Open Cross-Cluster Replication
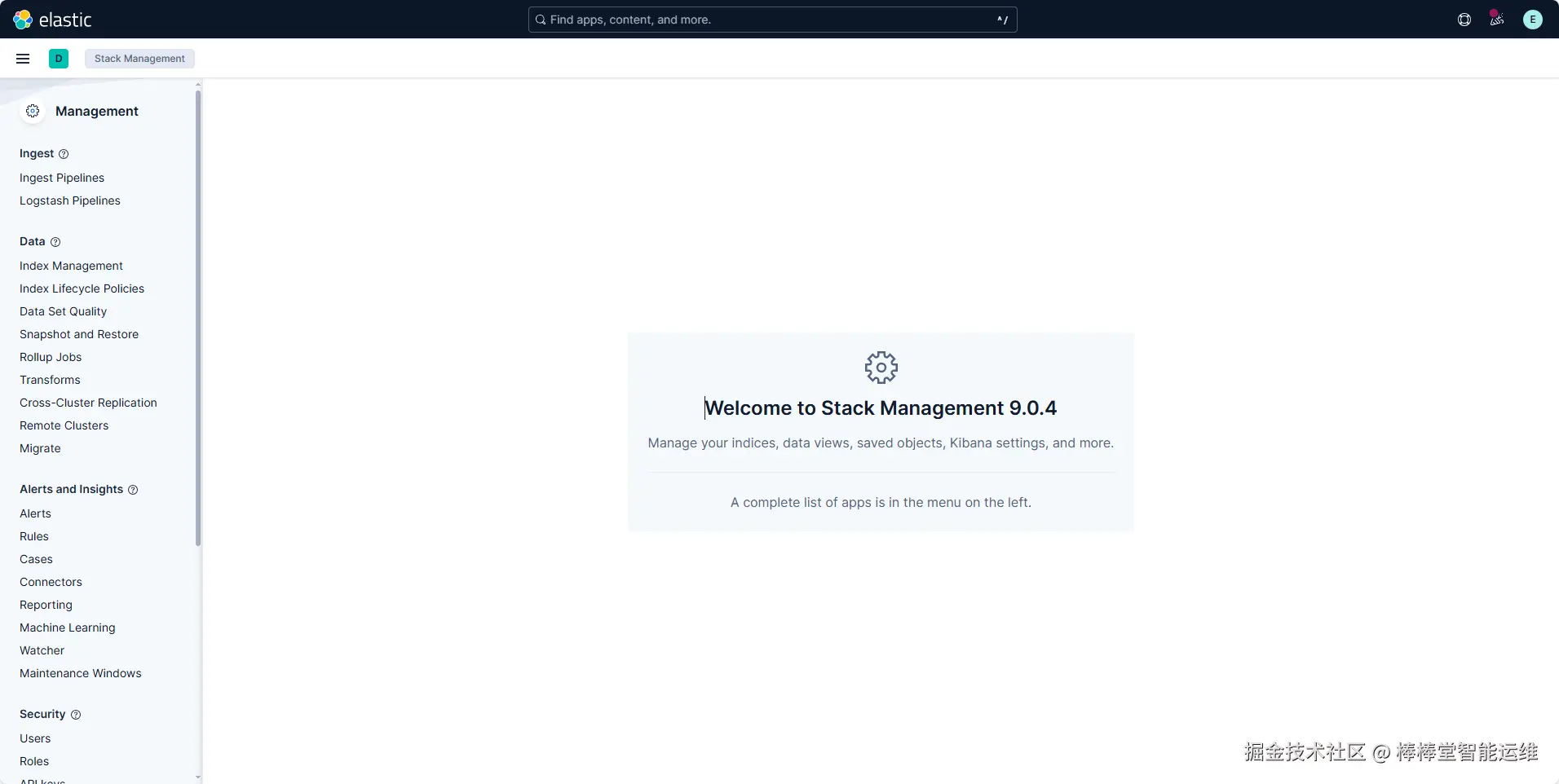The height and width of the screenshot is (784, 1559). pyautogui.click(x=88, y=403)
